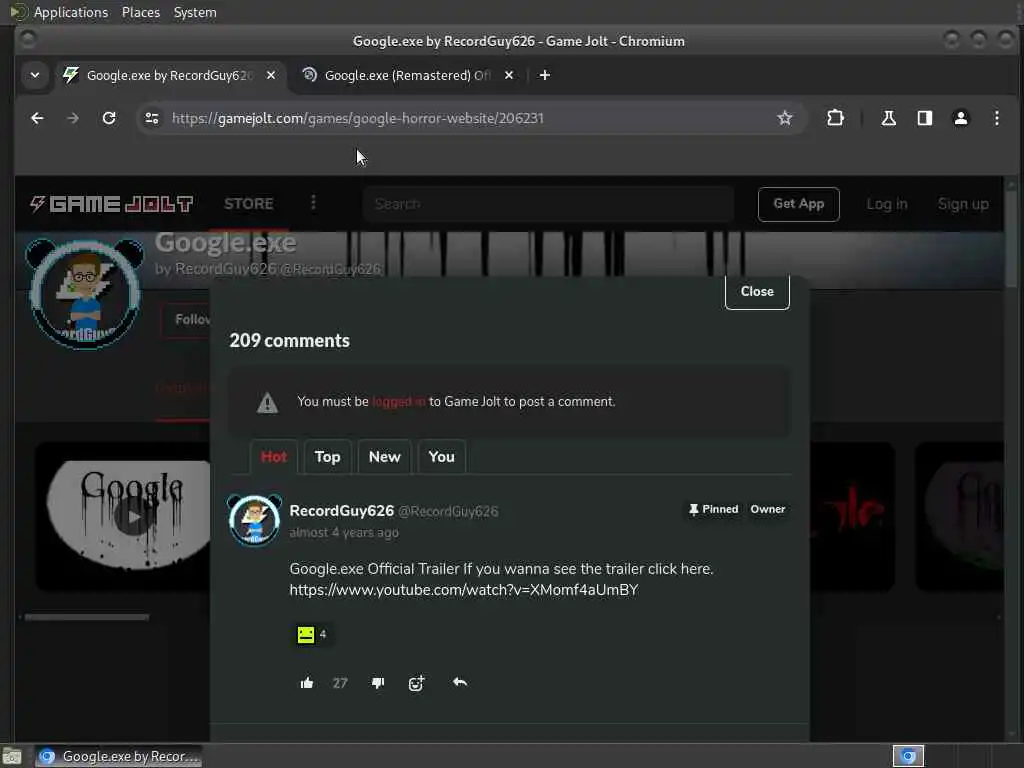Click the red logo media thumbnail

pyautogui.click(x=852, y=516)
